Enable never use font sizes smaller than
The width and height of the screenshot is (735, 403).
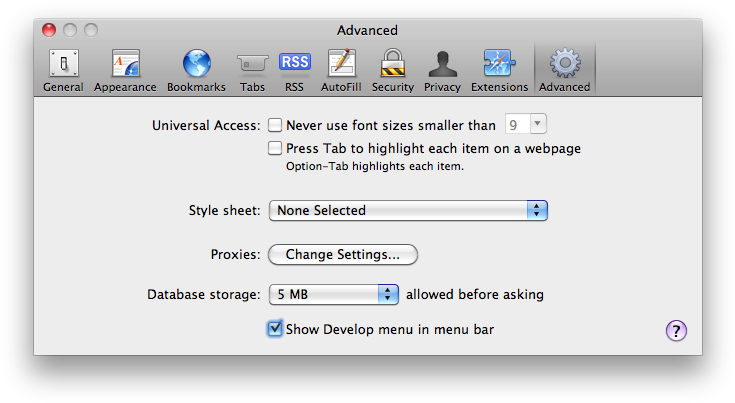(x=275, y=126)
